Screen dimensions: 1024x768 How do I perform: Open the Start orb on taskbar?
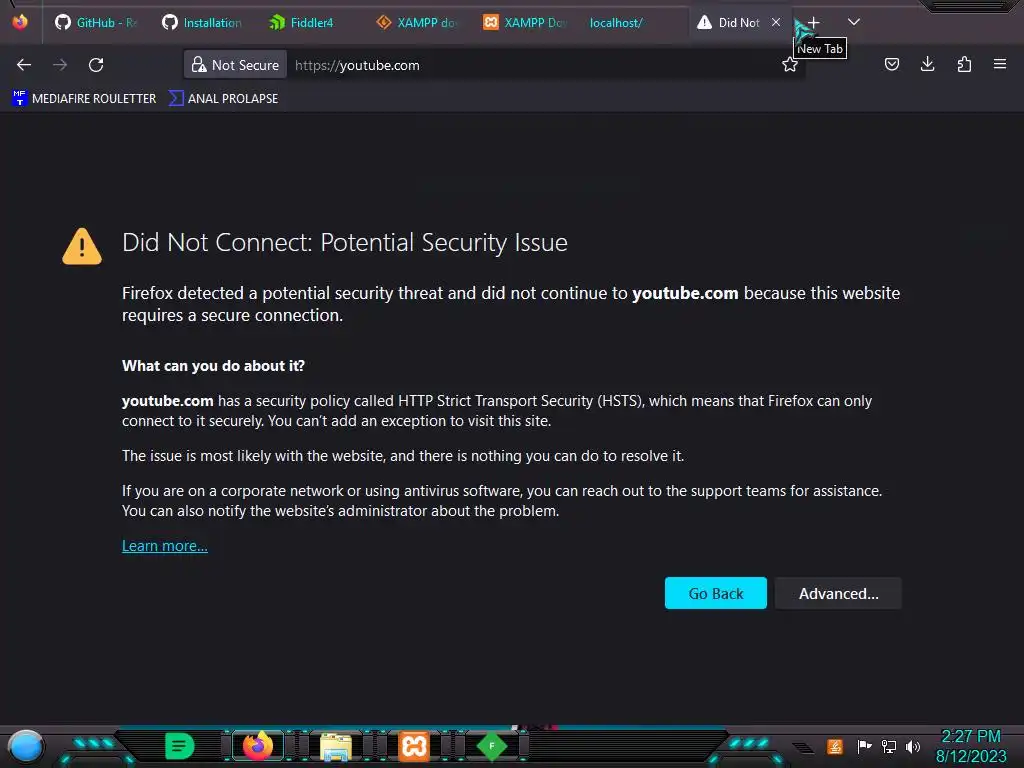26,747
